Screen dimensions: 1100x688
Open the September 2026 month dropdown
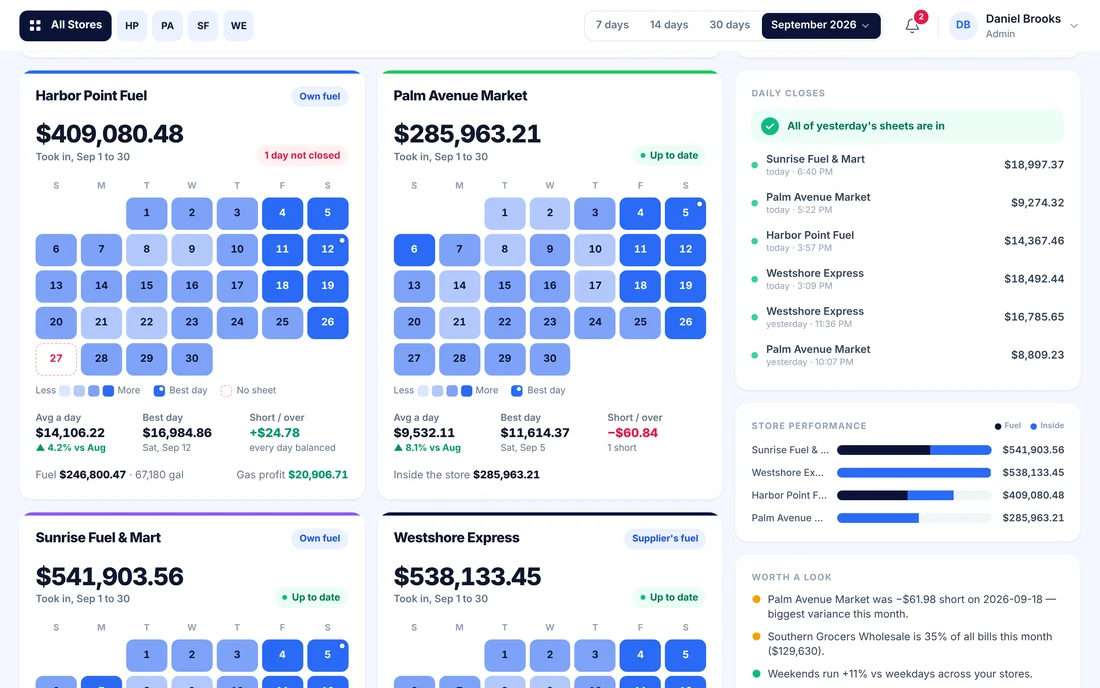pyautogui.click(x=821, y=25)
